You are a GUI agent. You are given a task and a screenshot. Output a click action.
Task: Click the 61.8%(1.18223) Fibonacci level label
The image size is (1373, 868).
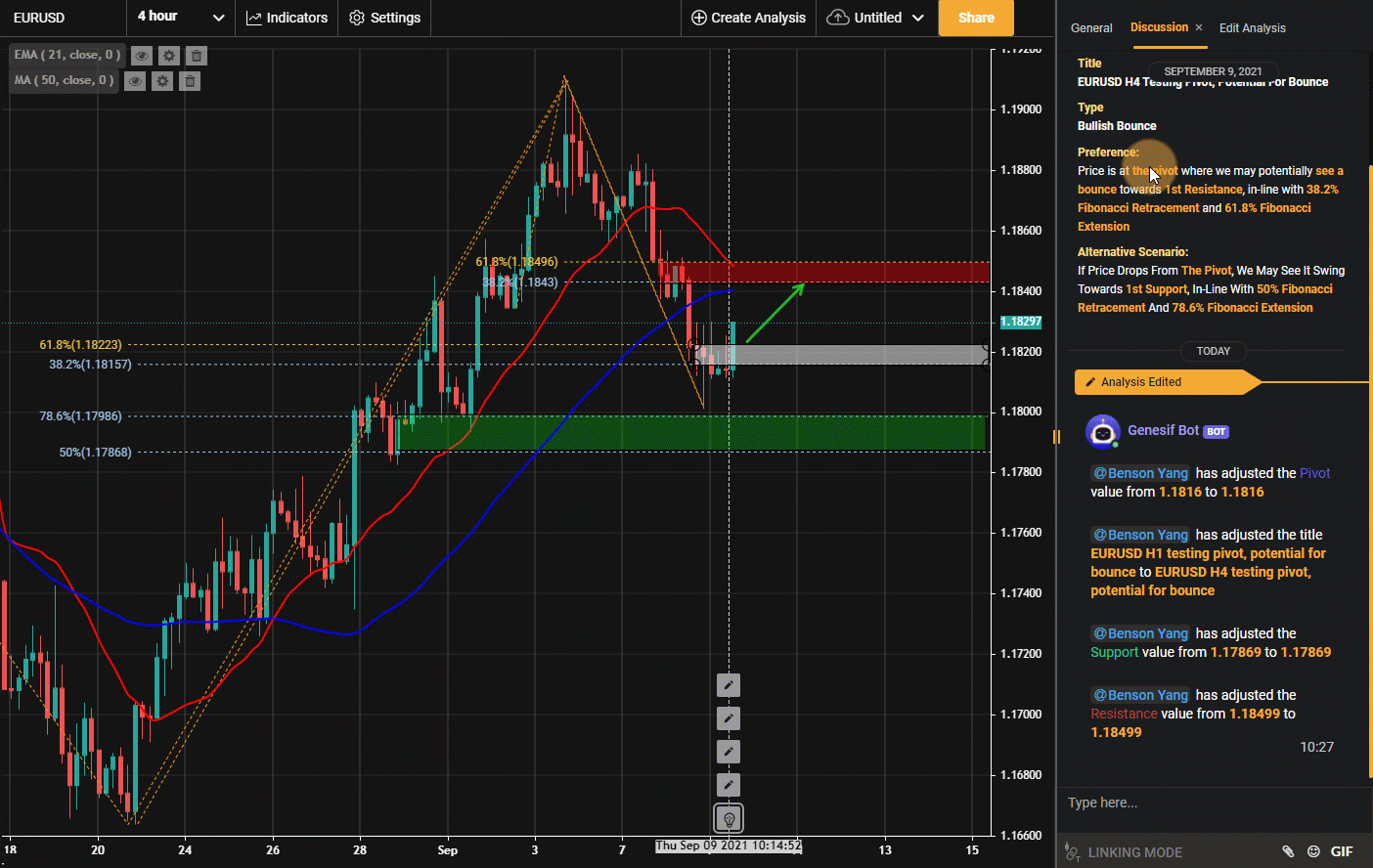pos(80,345)
